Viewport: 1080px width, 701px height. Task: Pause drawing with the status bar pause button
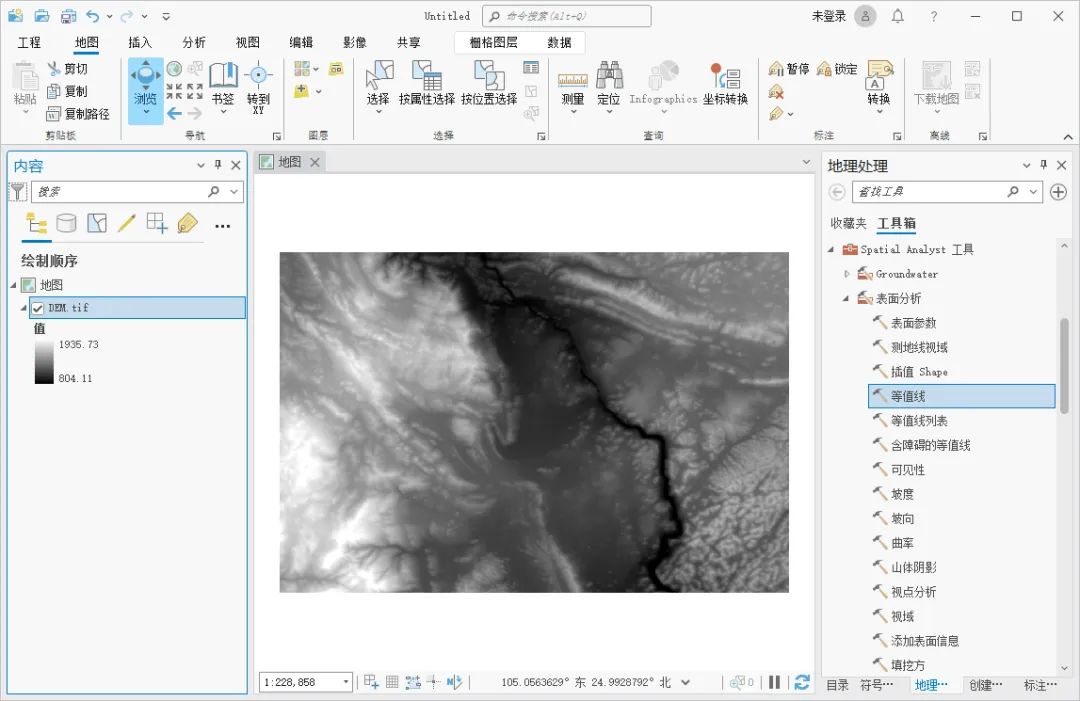[774, 682]
